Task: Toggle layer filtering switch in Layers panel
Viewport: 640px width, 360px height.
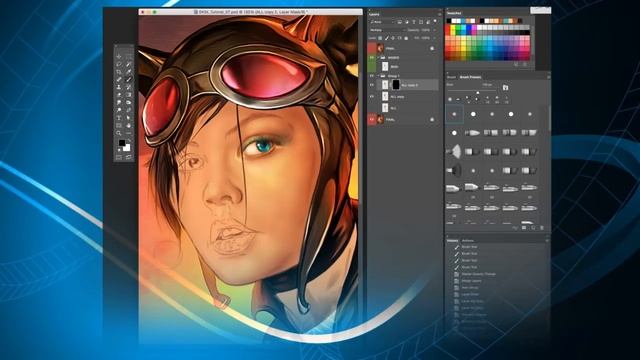Action: (x=435, y=21)
